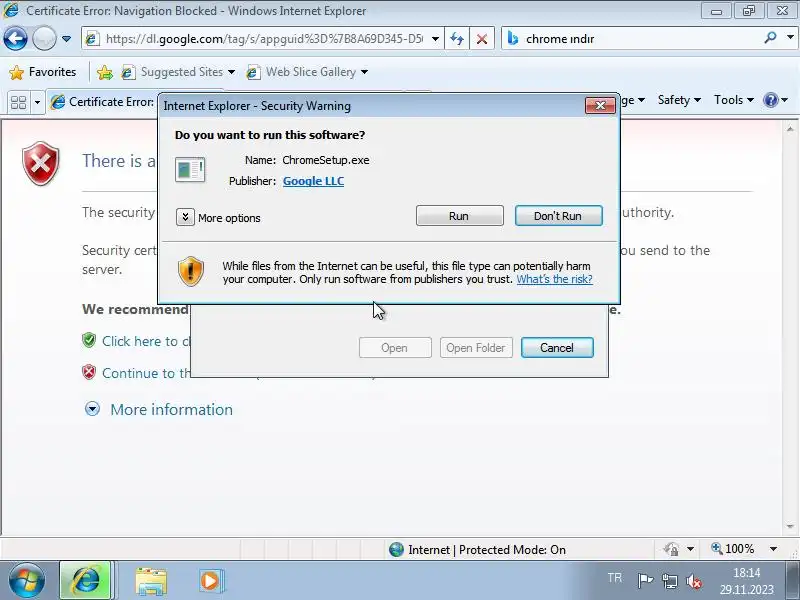Click the muted volume tray icon
Viewport: 800px width, 600px height.
tap(694, 581)
